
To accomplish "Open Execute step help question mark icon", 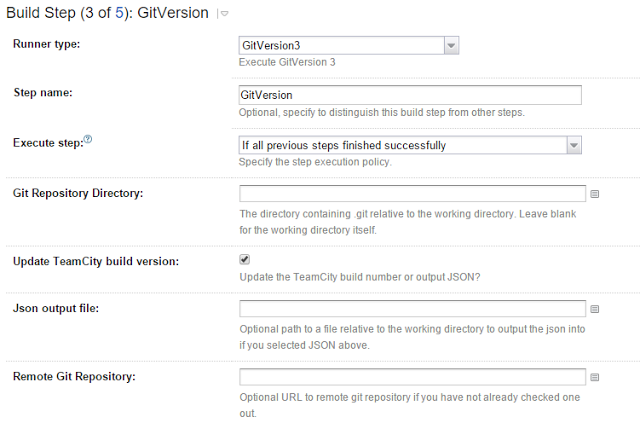I will click(x=88, y=139).
